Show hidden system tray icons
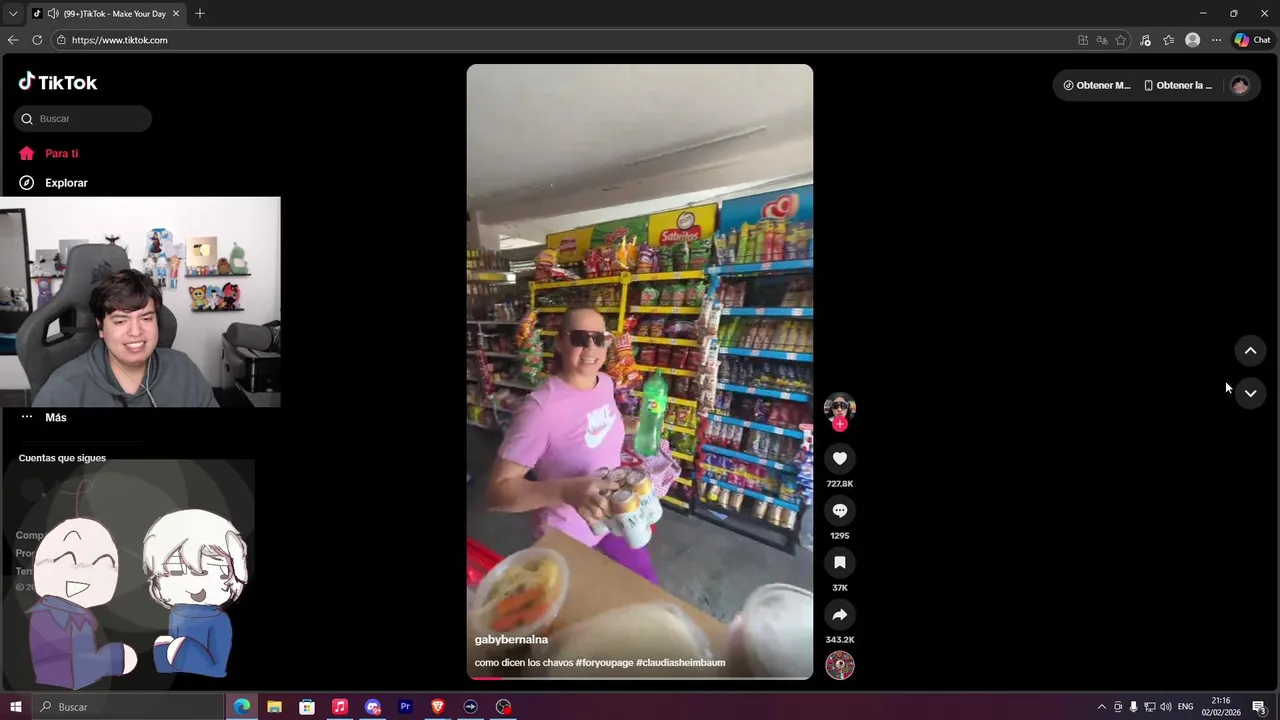 click(x=1102, y=707)
